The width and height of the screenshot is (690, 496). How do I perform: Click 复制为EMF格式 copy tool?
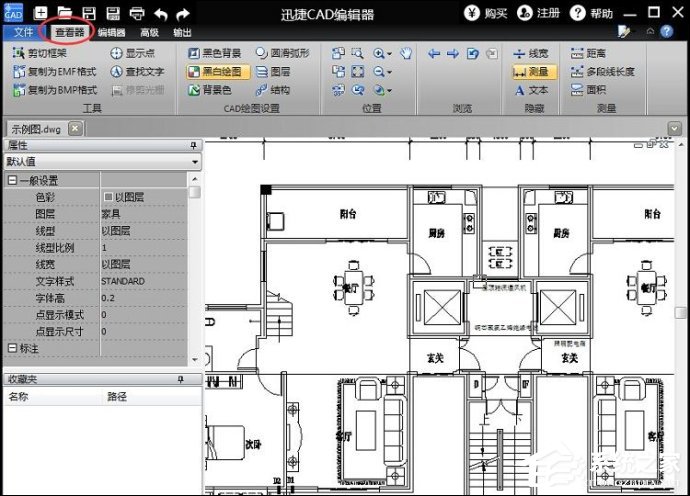tap(48, 72)
